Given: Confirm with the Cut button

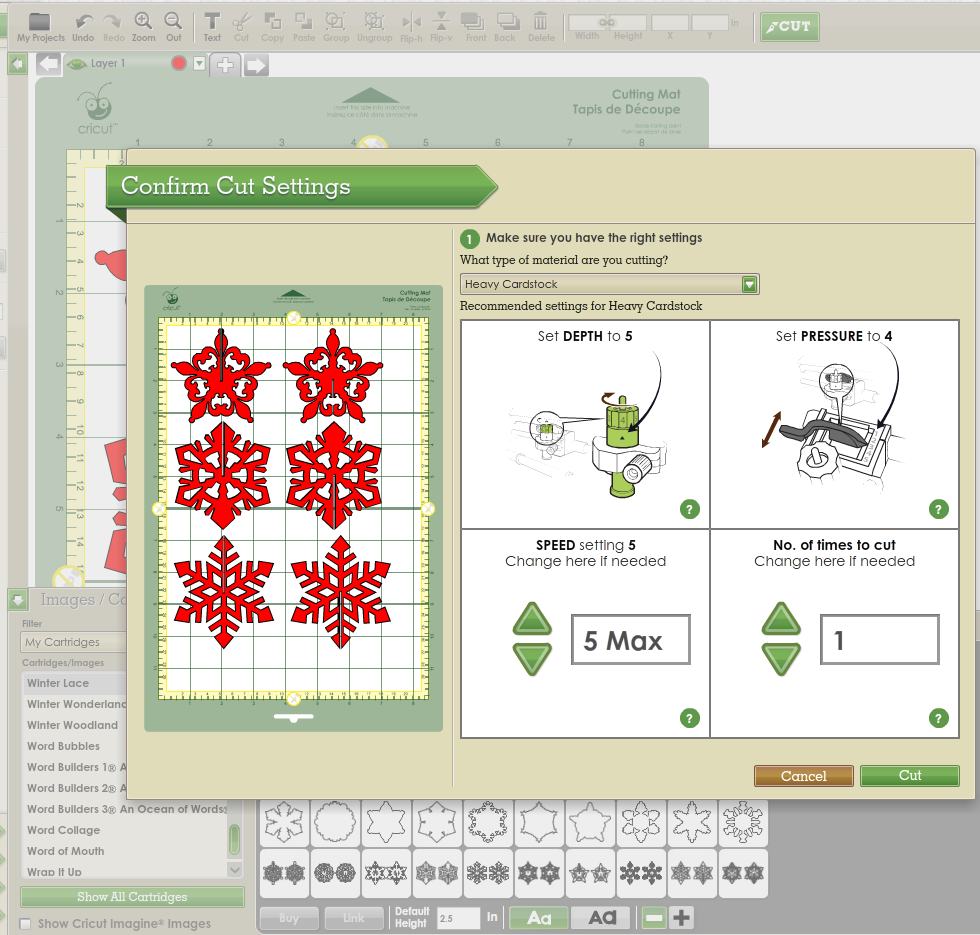Looking at the screenshot, I should pos(909,776).
